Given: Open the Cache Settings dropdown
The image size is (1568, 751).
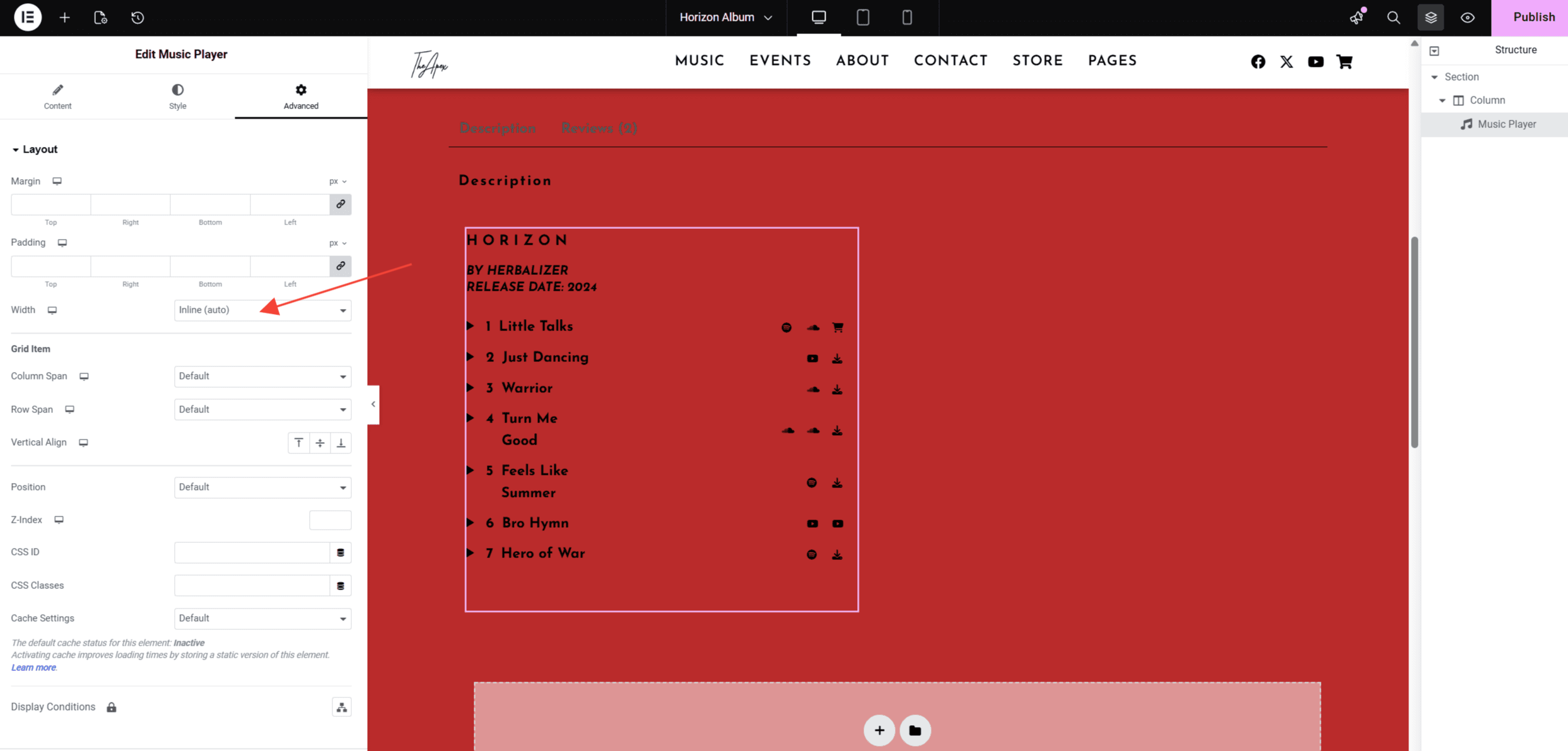Looking at the screenshot, I should point(262,619).
